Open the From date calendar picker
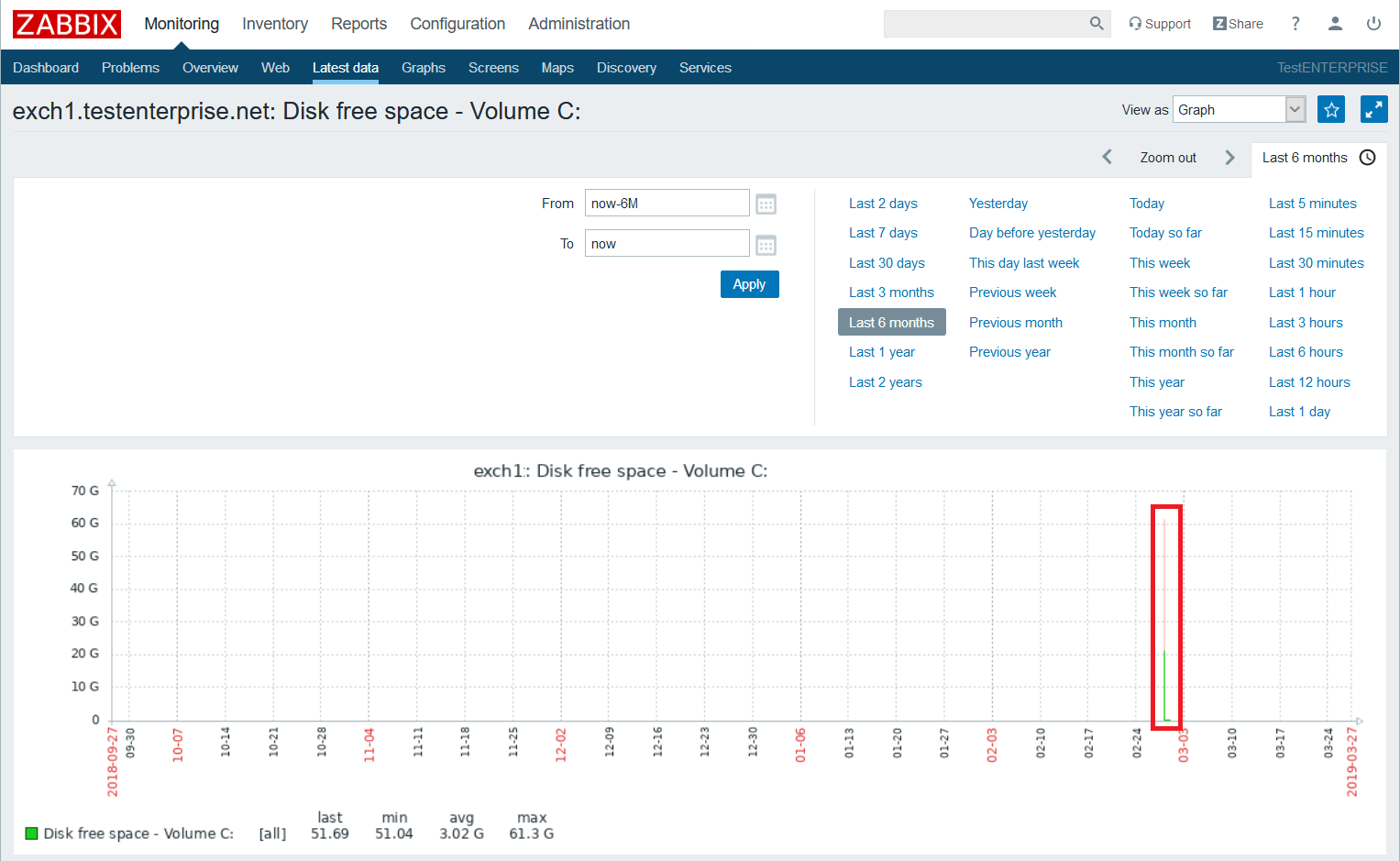Image resolution: width=1400 pixels, height=861 pixels. pos(766,204)
